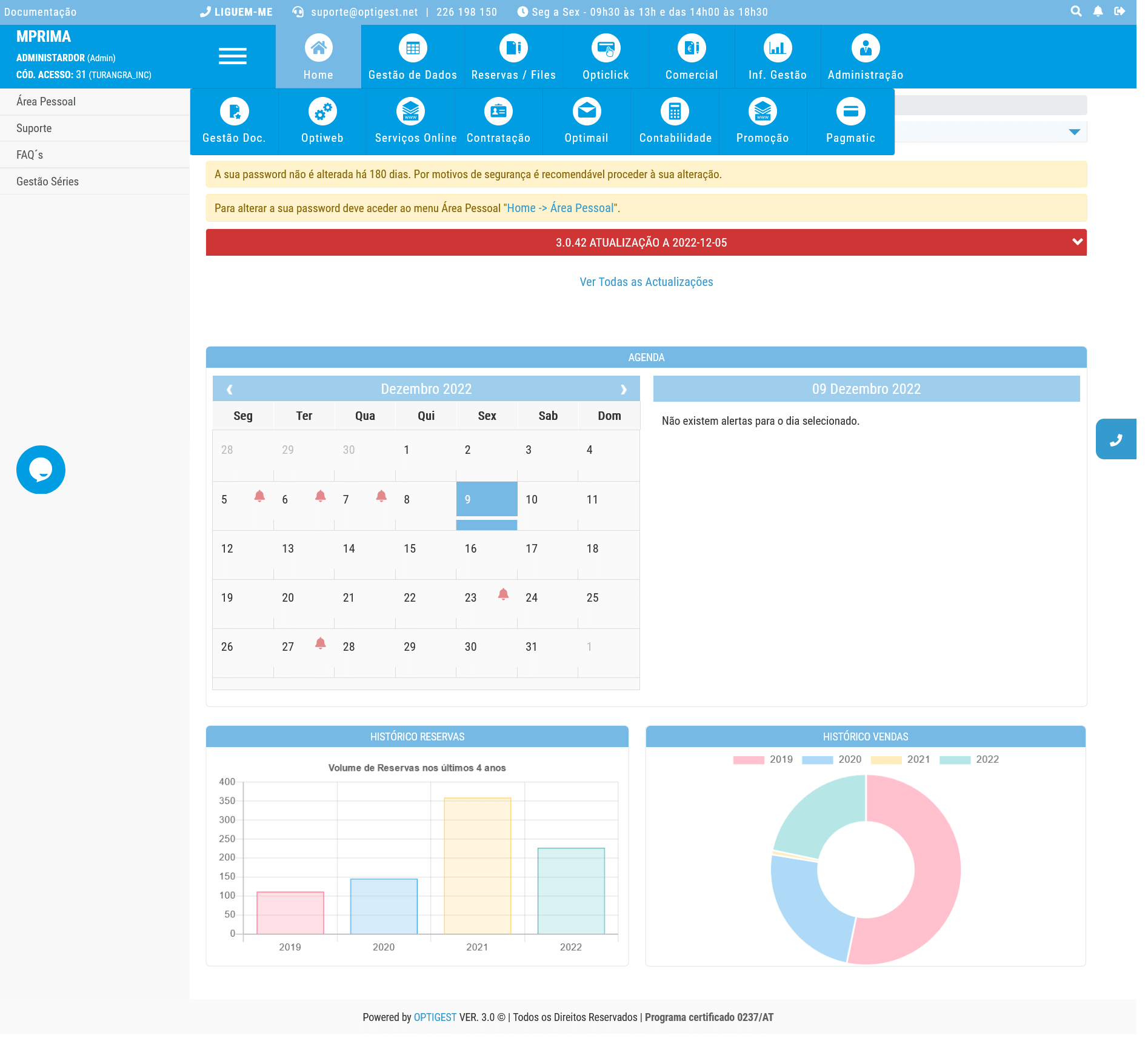
Task: Select December 15 on the calendar
Action: [410, 548]
